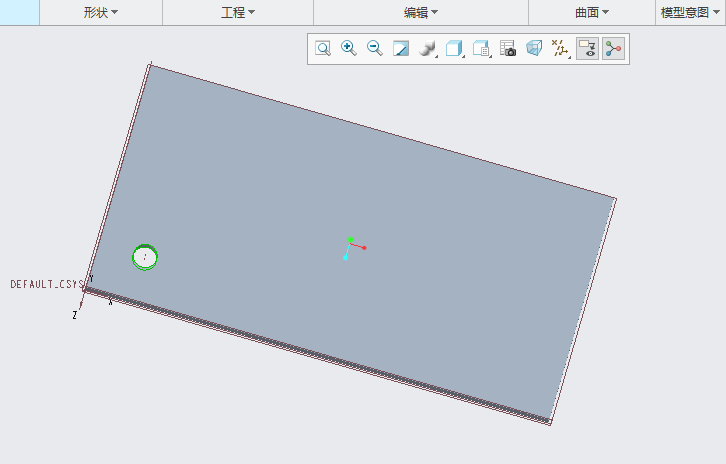This screenshot has height=464, width=726.
Task: Select the DEFAULT_CSYS coordinate system label
Action: [47, 284]
